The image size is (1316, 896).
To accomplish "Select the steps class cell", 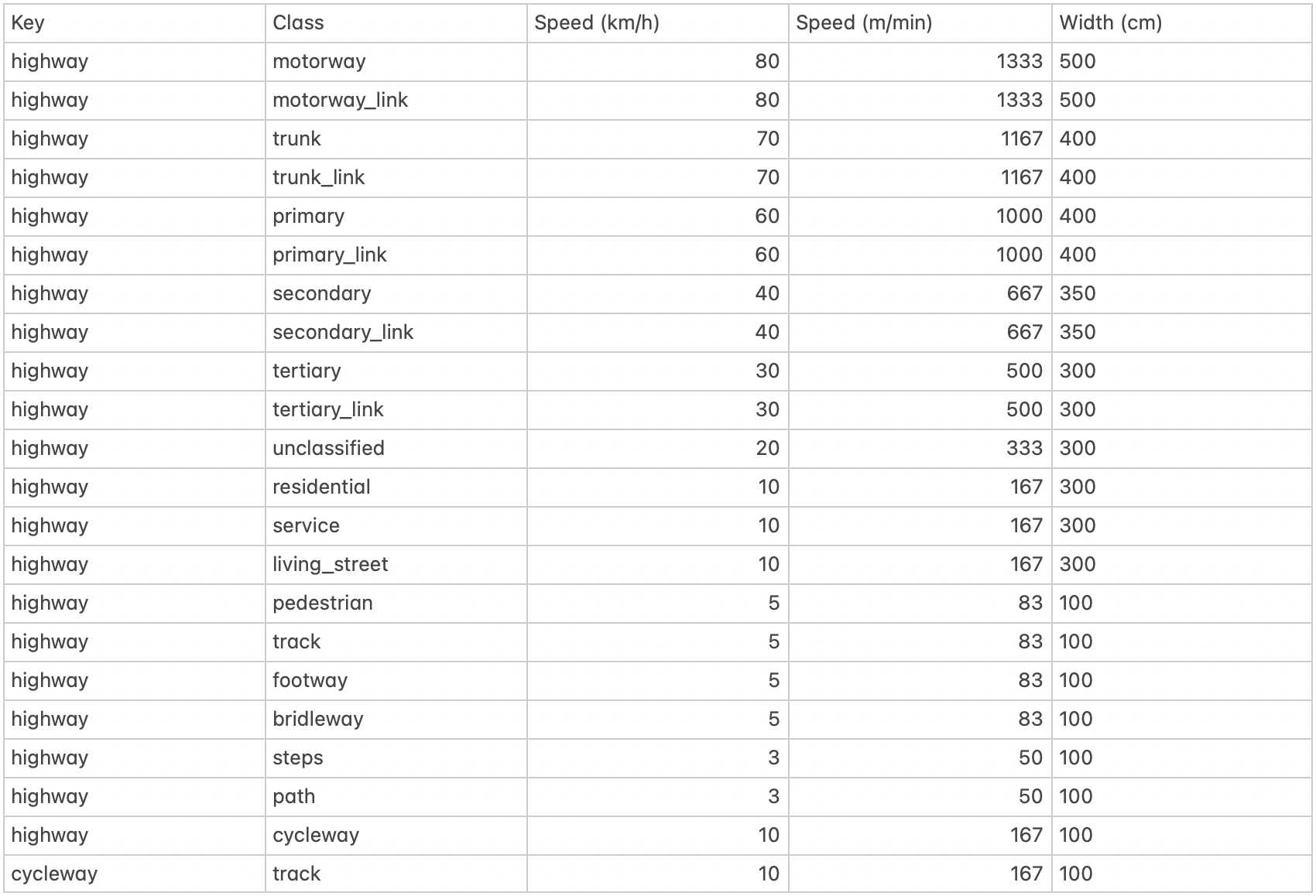I will click(298, 758).
